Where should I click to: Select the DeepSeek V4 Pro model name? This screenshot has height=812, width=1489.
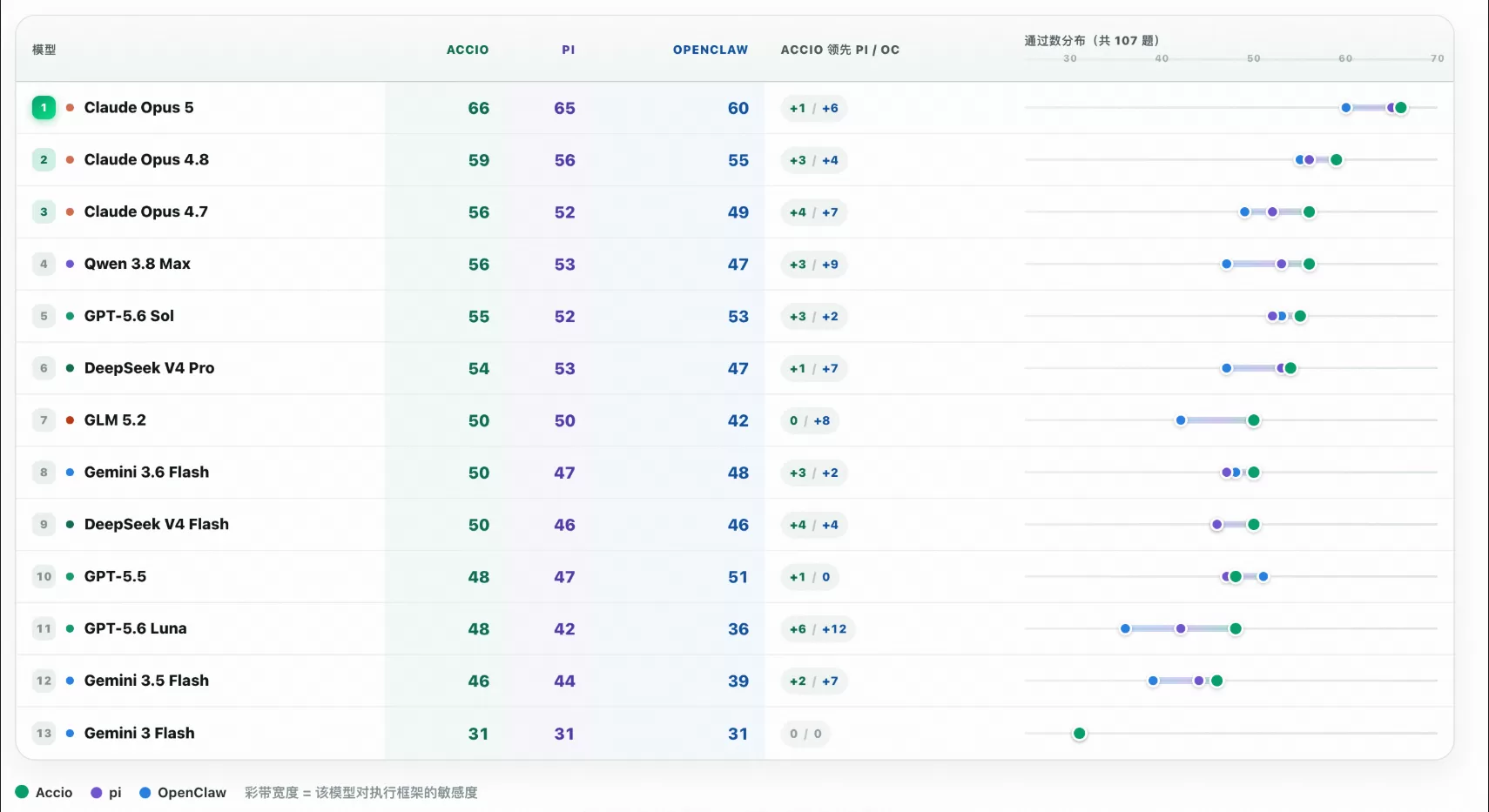149,368
